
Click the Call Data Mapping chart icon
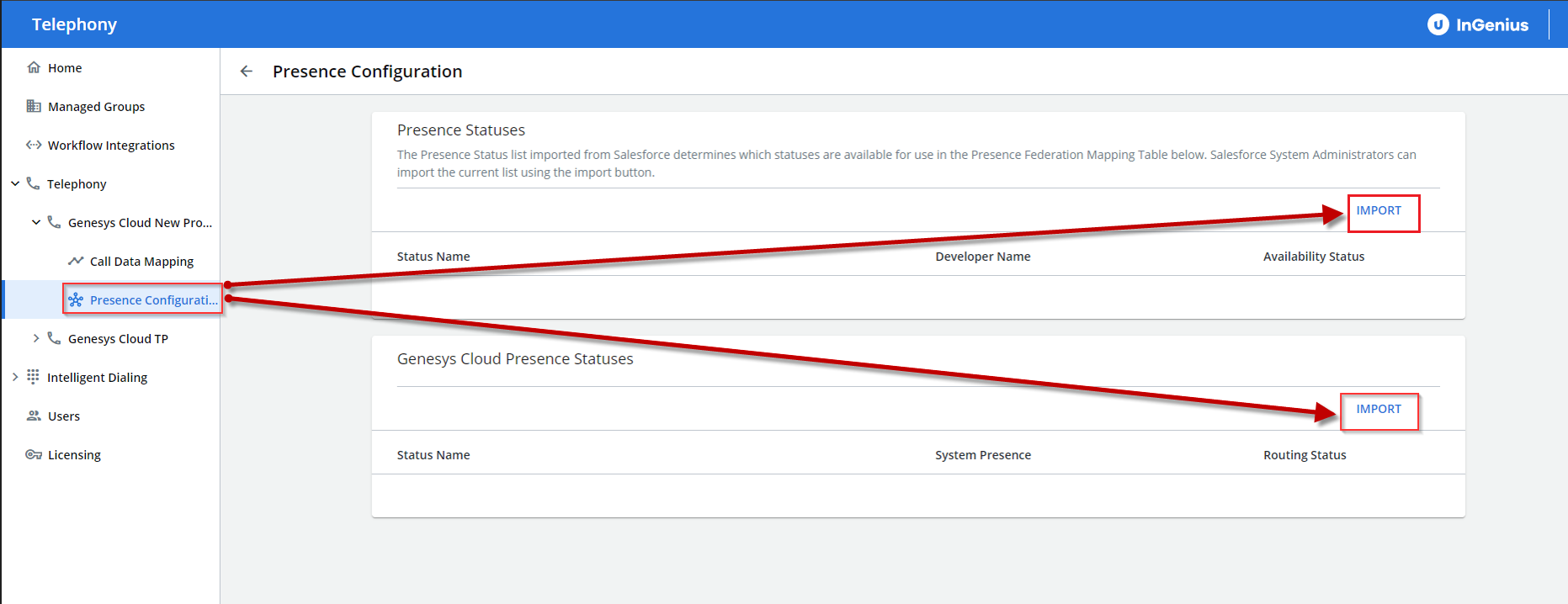point(76,261)
